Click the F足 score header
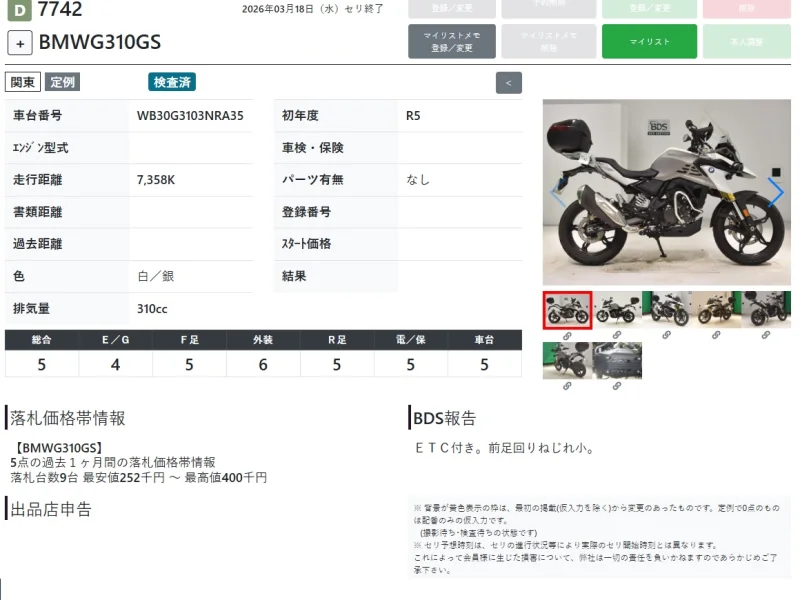The height and width of the screenshot is (600, 800). pyautogui.click(x=189, y=340)
